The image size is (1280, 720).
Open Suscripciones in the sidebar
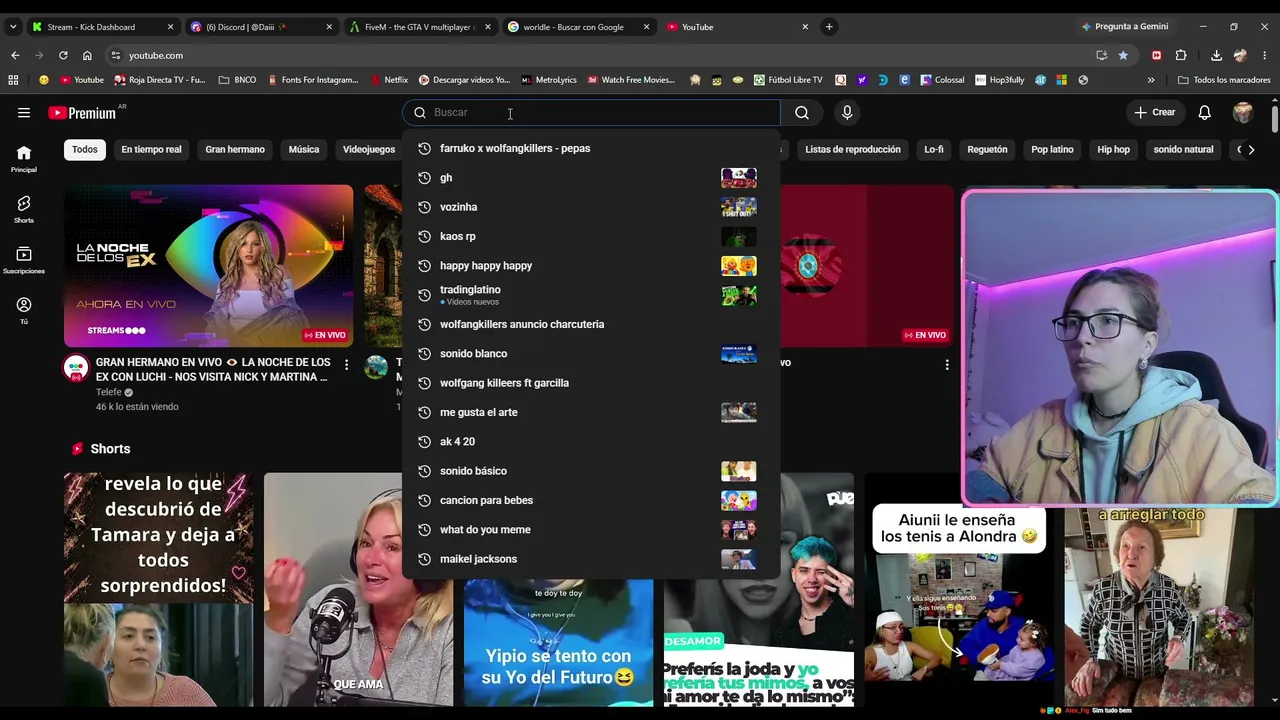pyautogui.click(x=24, y=260)
